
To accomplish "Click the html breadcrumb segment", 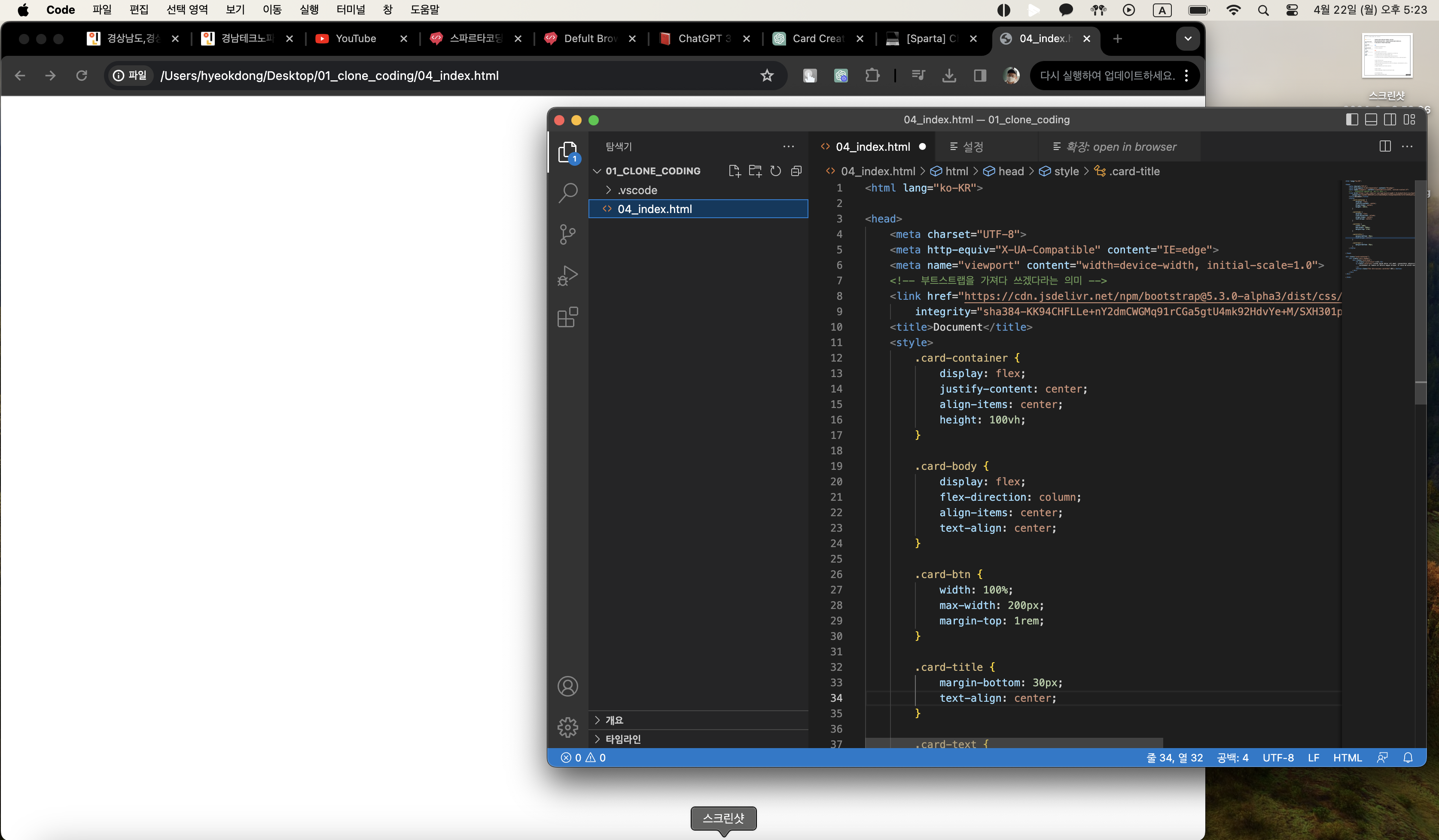I will point(950,171).
